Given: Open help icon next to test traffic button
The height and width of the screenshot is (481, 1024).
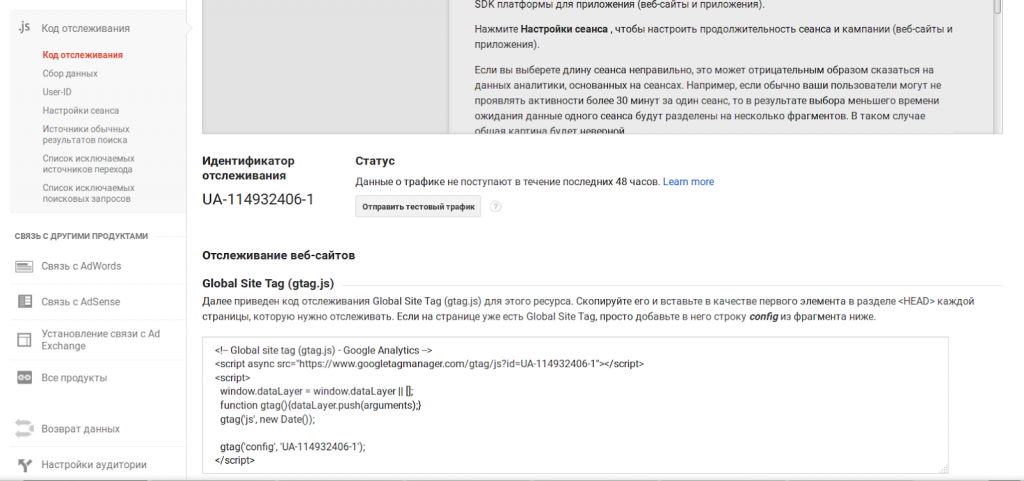Looking at the screenshot, I should [x=496, y=207].
